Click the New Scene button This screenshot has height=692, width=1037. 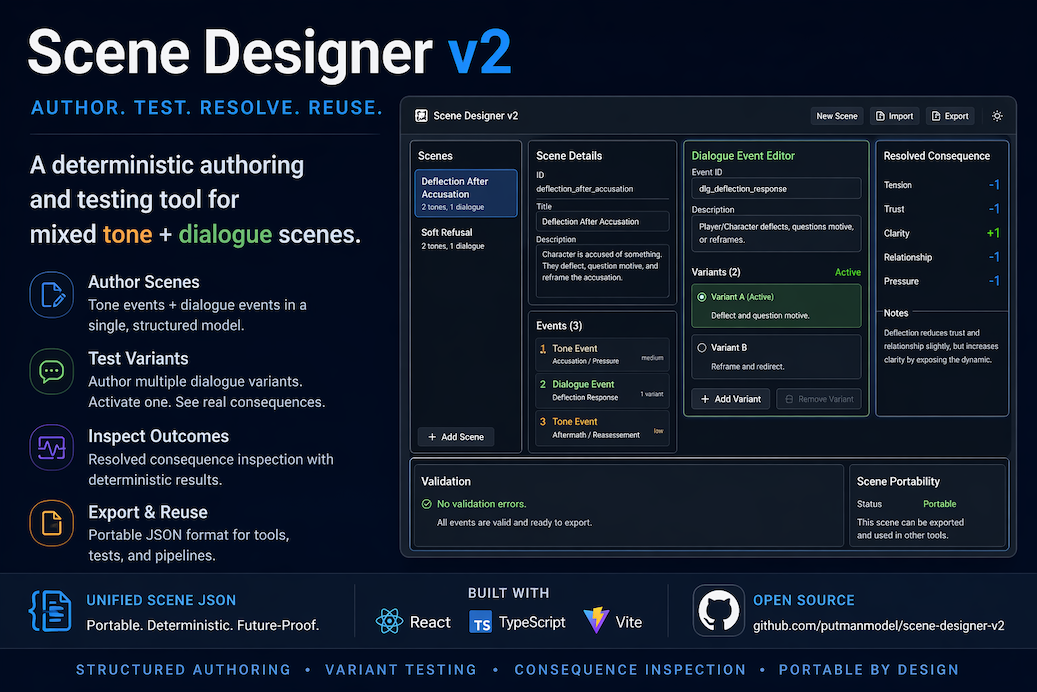click(836, 115)
